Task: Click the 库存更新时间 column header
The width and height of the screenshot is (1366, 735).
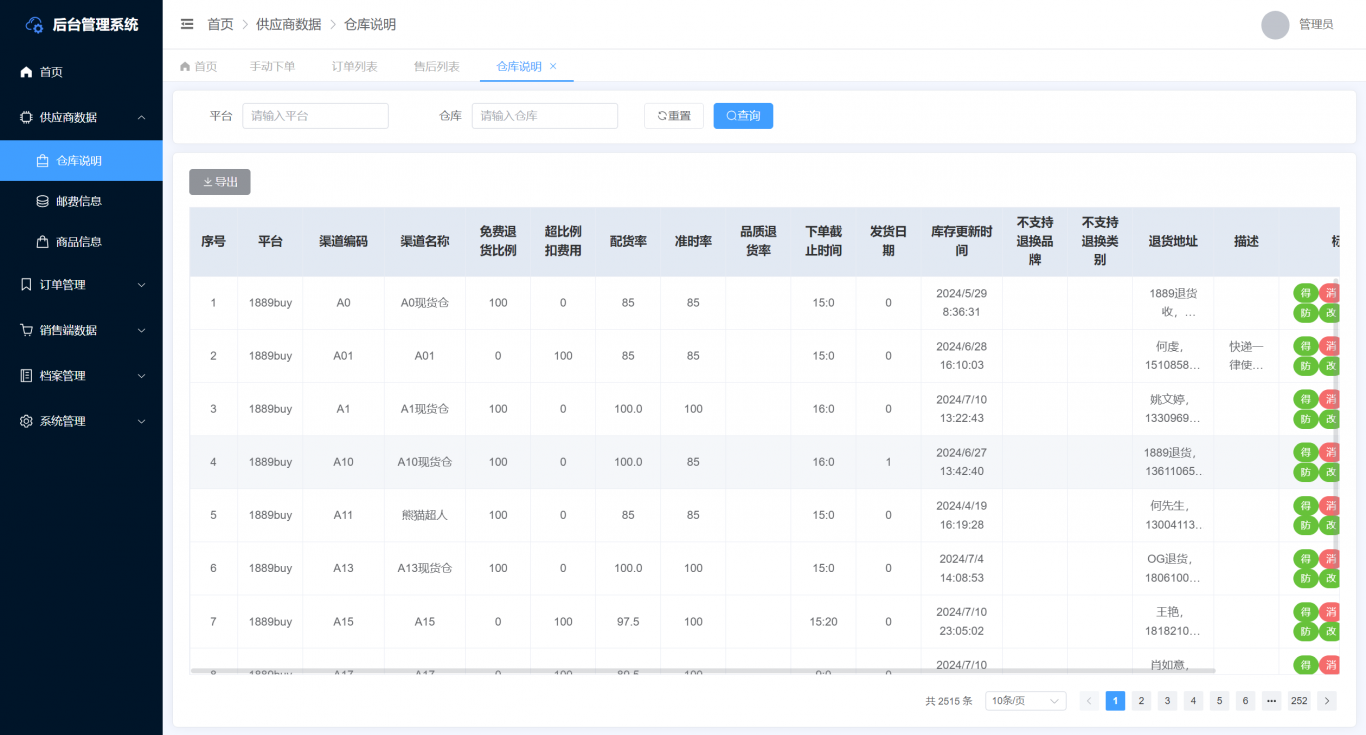Action: (x=961, y=242)
